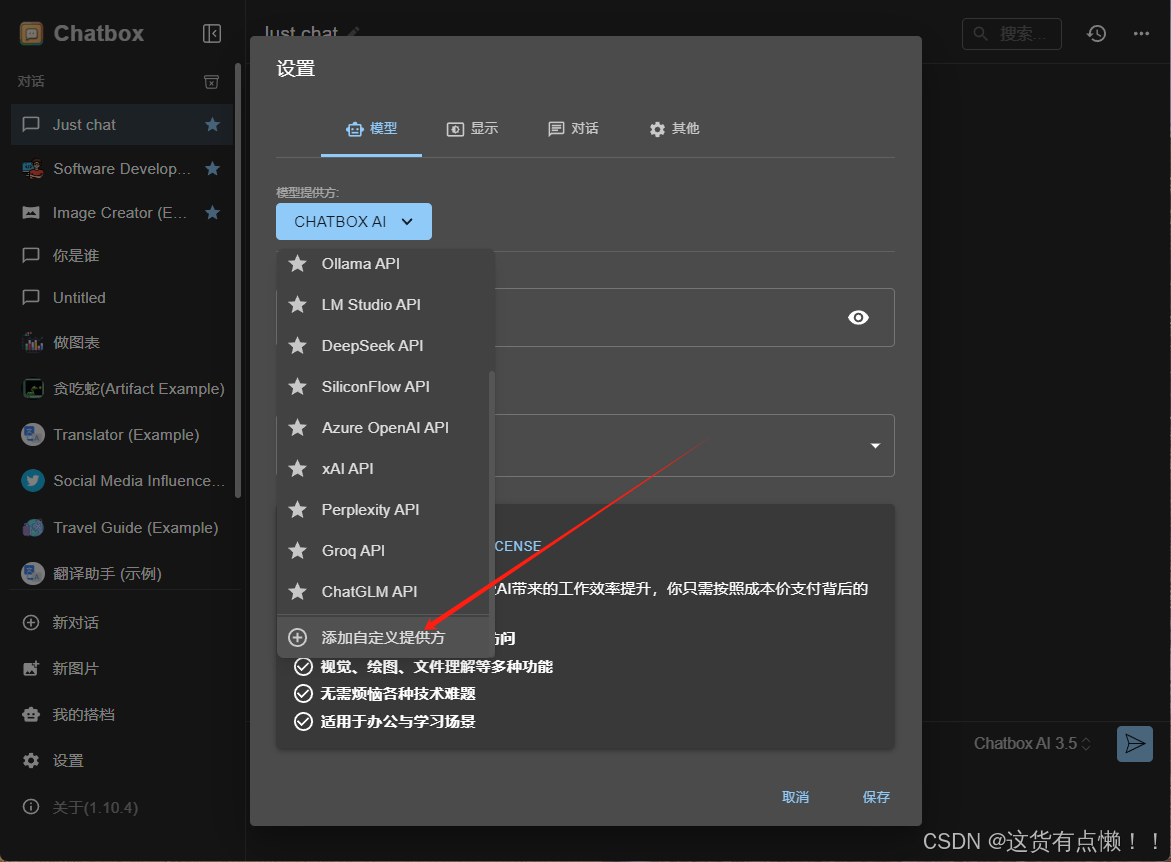The height and width of the screenshot is (862, 1171).
Task: Toggle license key visibility eye icon
Action: click(x=858, y=317)
